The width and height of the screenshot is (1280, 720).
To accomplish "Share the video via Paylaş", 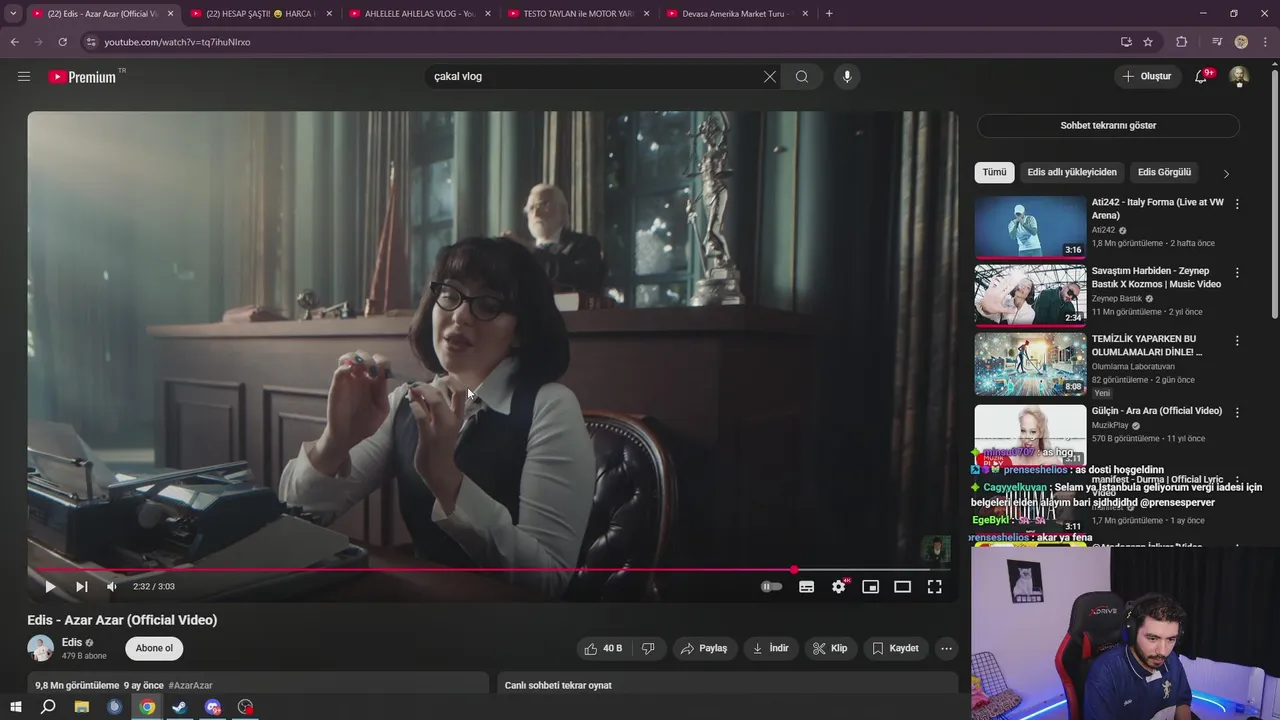I will [x=704, y=648].
